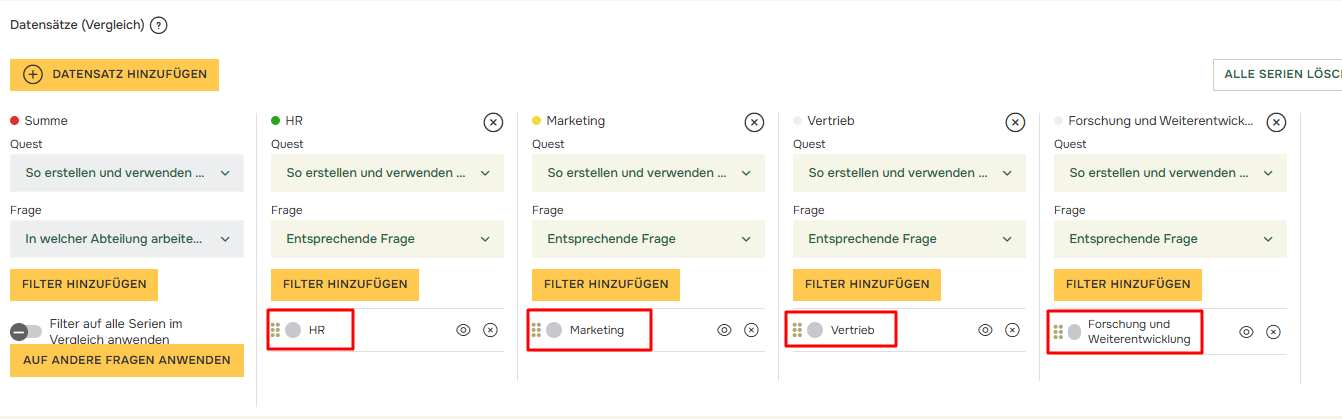Viewport: 1342px width, 419px height.
Task: Click the drag handle of the Marketing filter
Action: point(536,330)
